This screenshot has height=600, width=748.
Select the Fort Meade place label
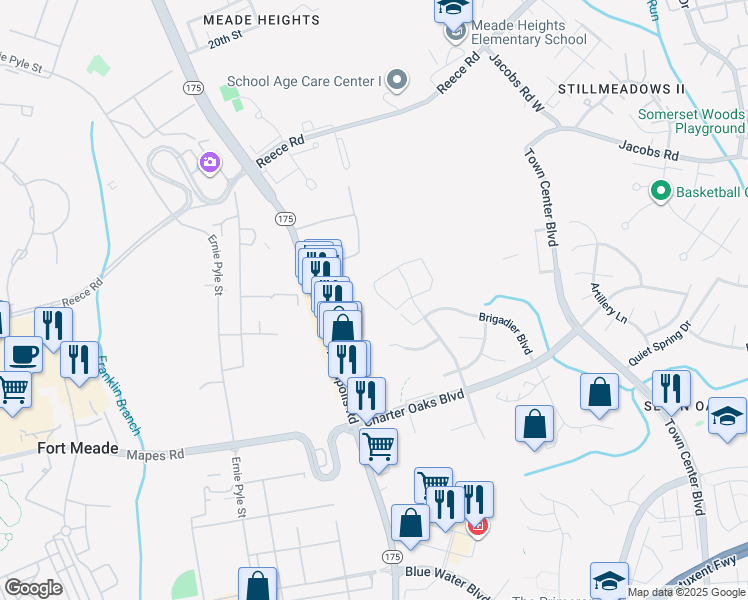(x=78, y=448)
